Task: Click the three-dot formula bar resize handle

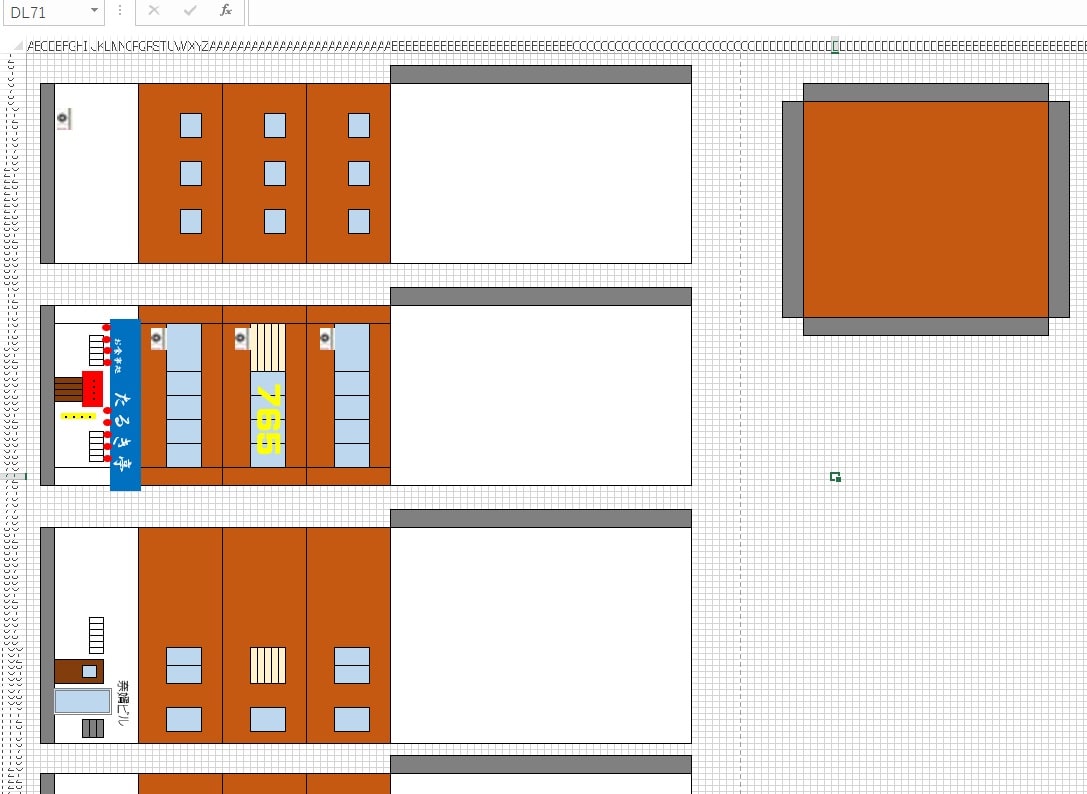Action: (x=120, y=11)
